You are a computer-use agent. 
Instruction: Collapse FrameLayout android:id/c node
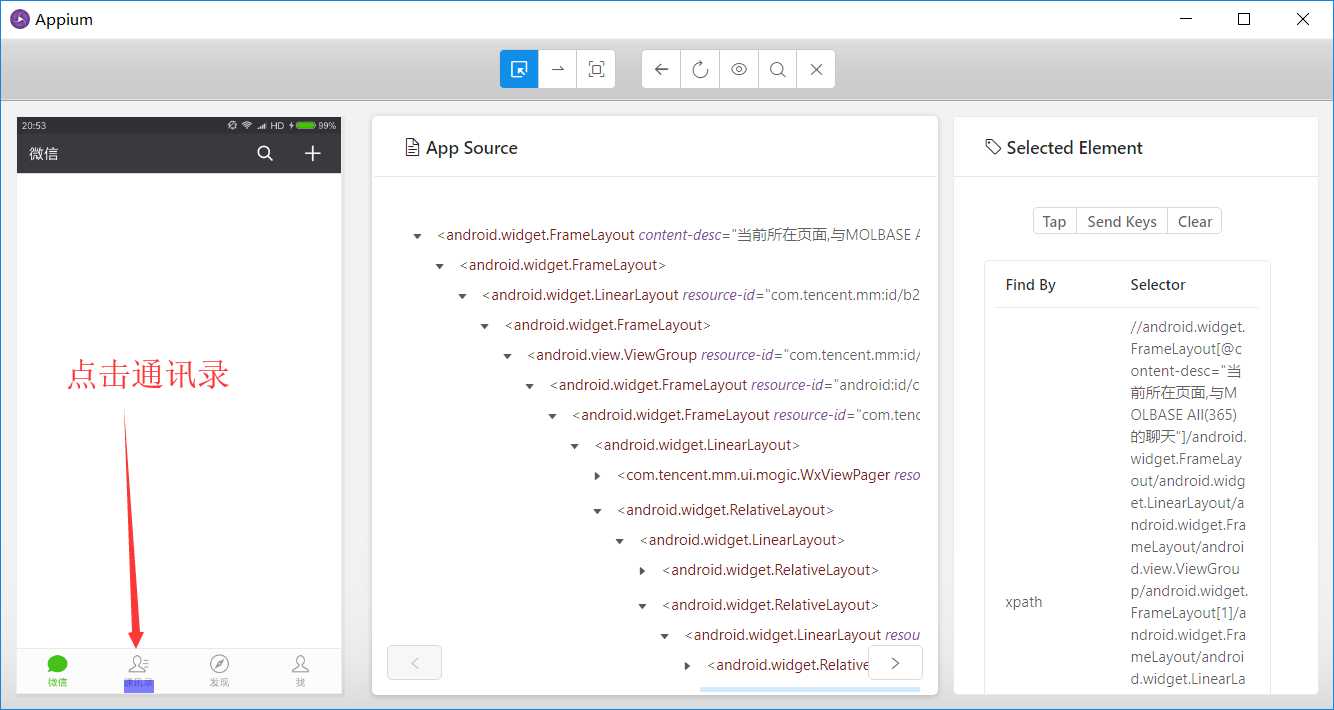pyautogui.click(x=530, y=386)
